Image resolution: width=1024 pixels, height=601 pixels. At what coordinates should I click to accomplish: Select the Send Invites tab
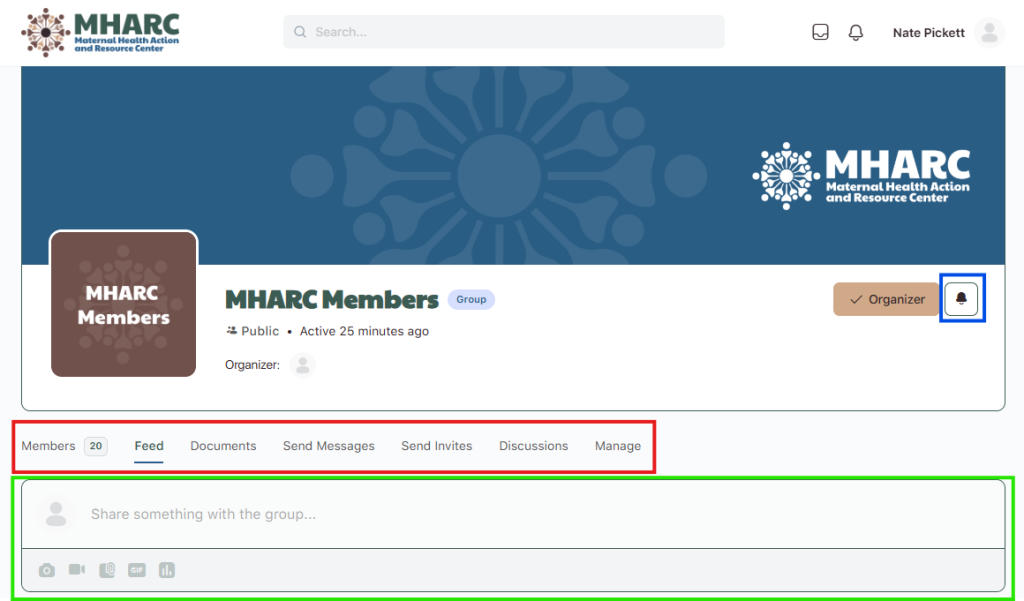click(436, 446)
